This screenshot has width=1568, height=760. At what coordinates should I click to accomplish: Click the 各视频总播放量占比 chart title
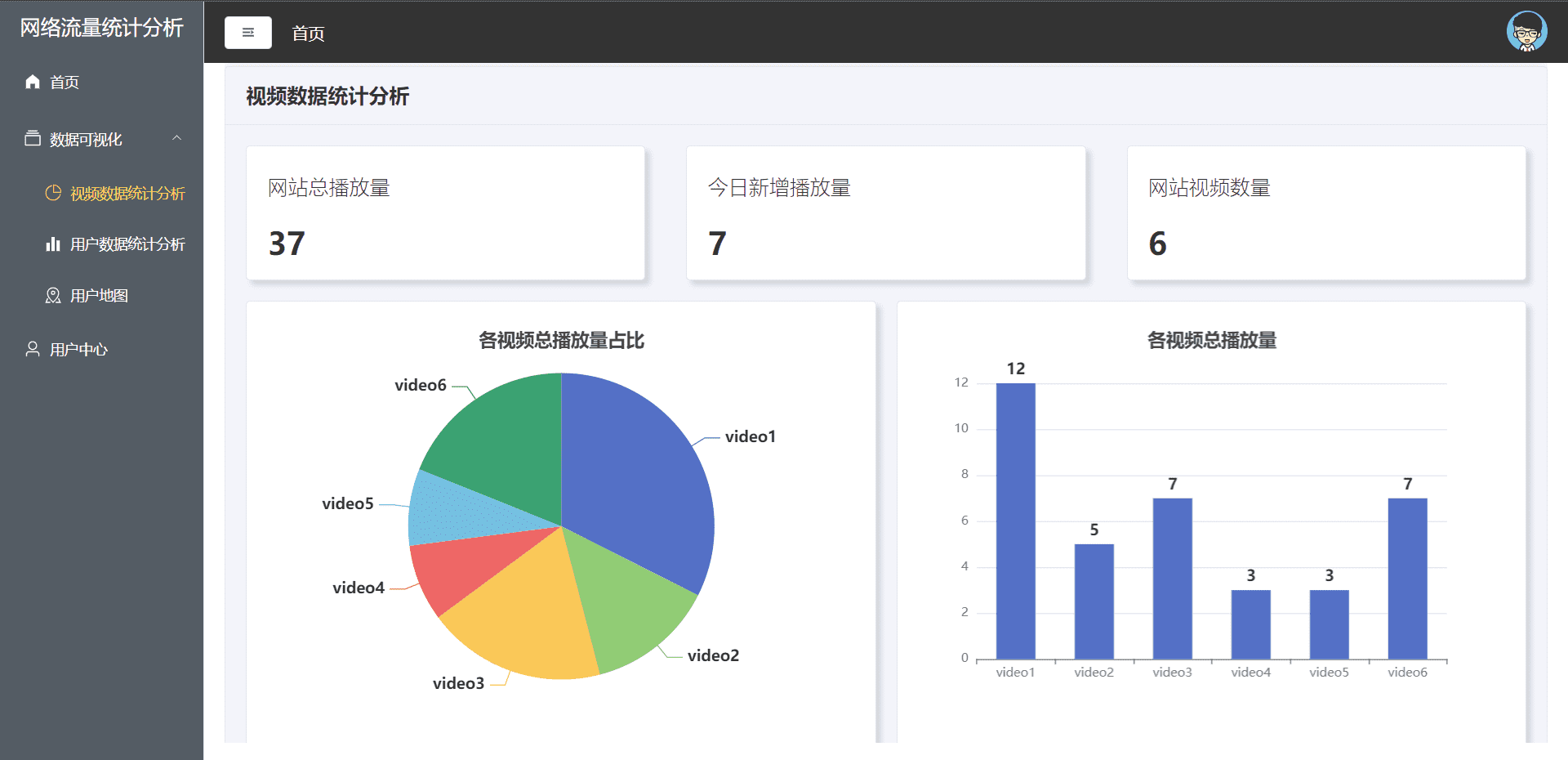tap(561, 340)
